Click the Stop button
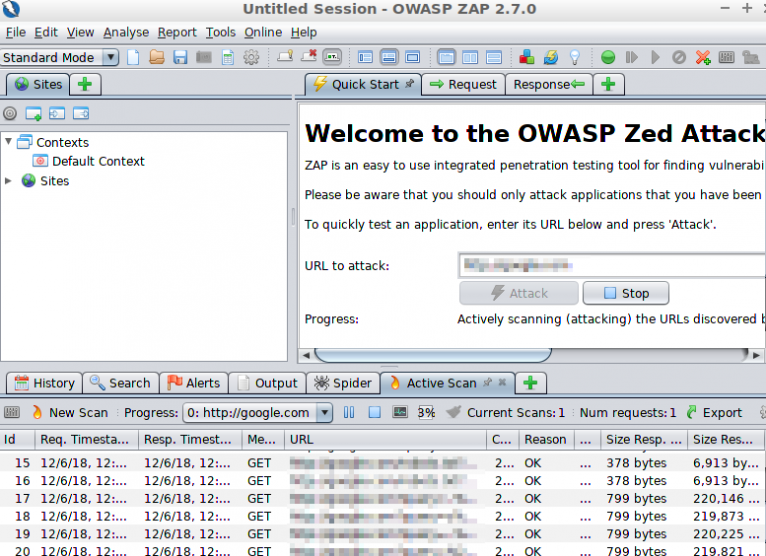The width and height of the screenshot is (766, 556). click(626, 293)
